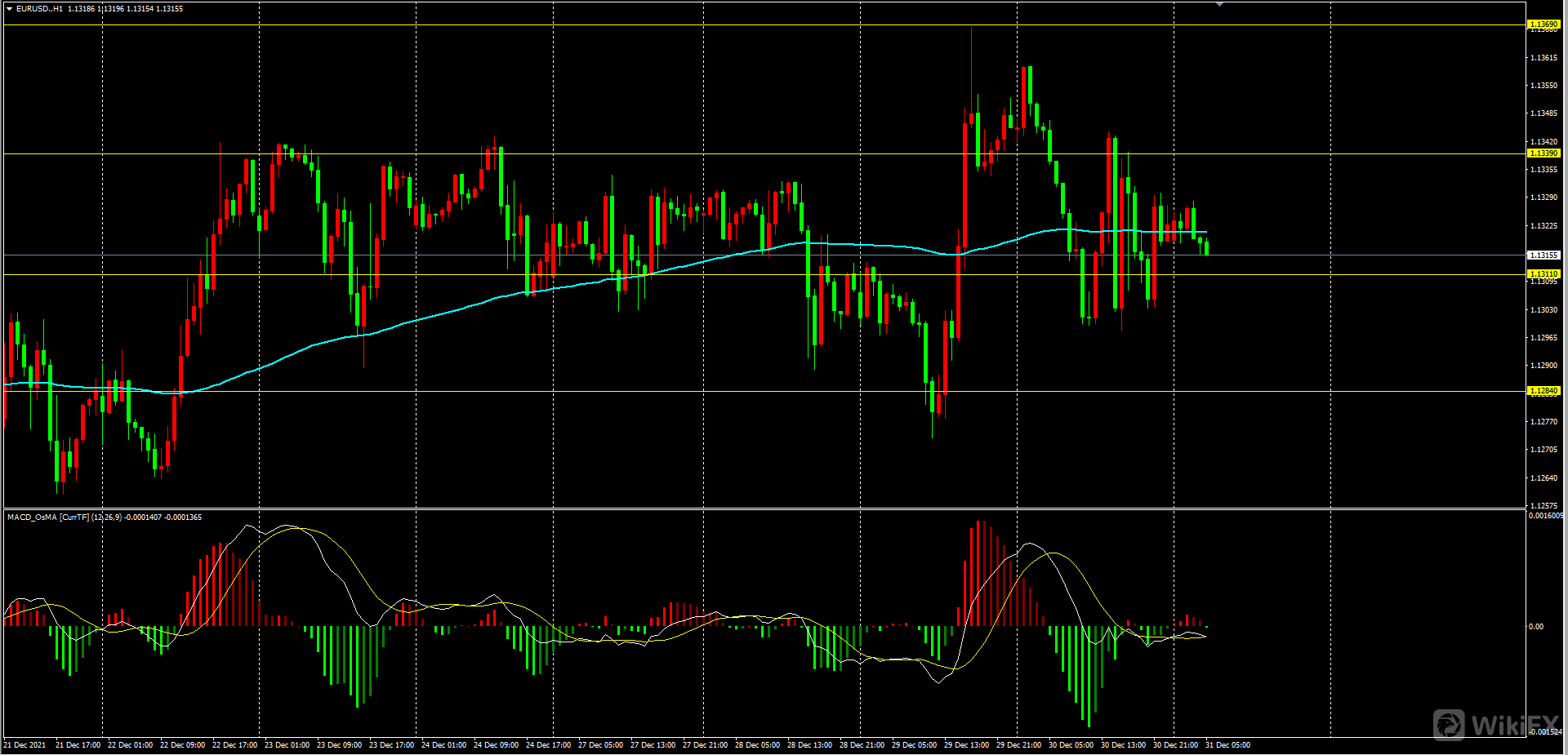Click the 24 Dec 09:00 time label

496,745
